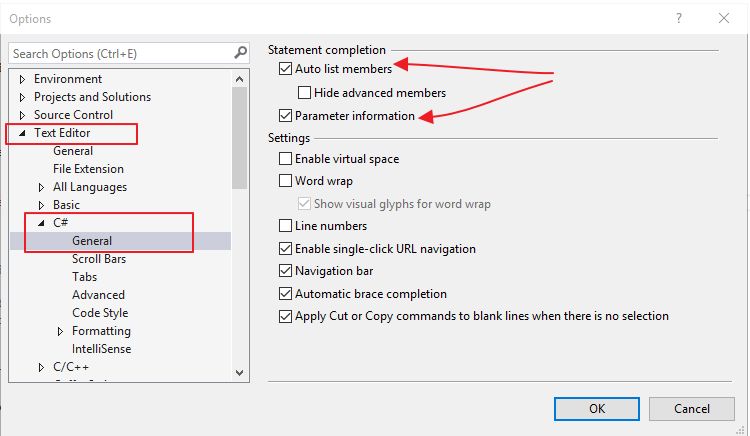Select Source Control label
750x436 pixels.
pyautogui.click(x=73, y=115)
